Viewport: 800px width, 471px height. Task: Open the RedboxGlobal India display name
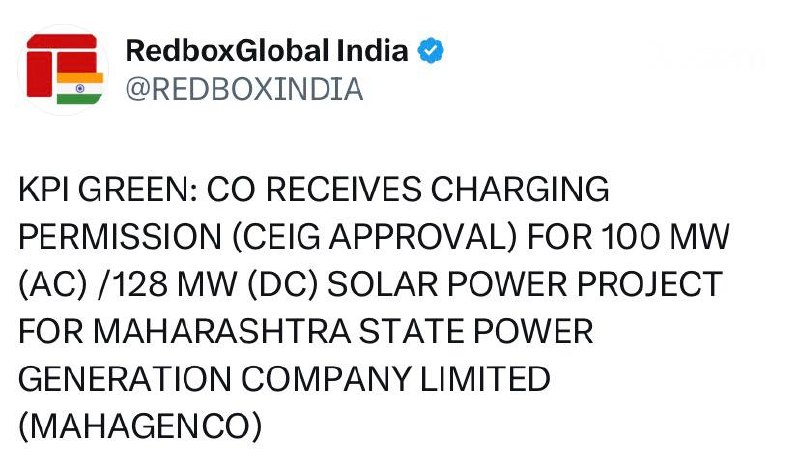(267, 51)
